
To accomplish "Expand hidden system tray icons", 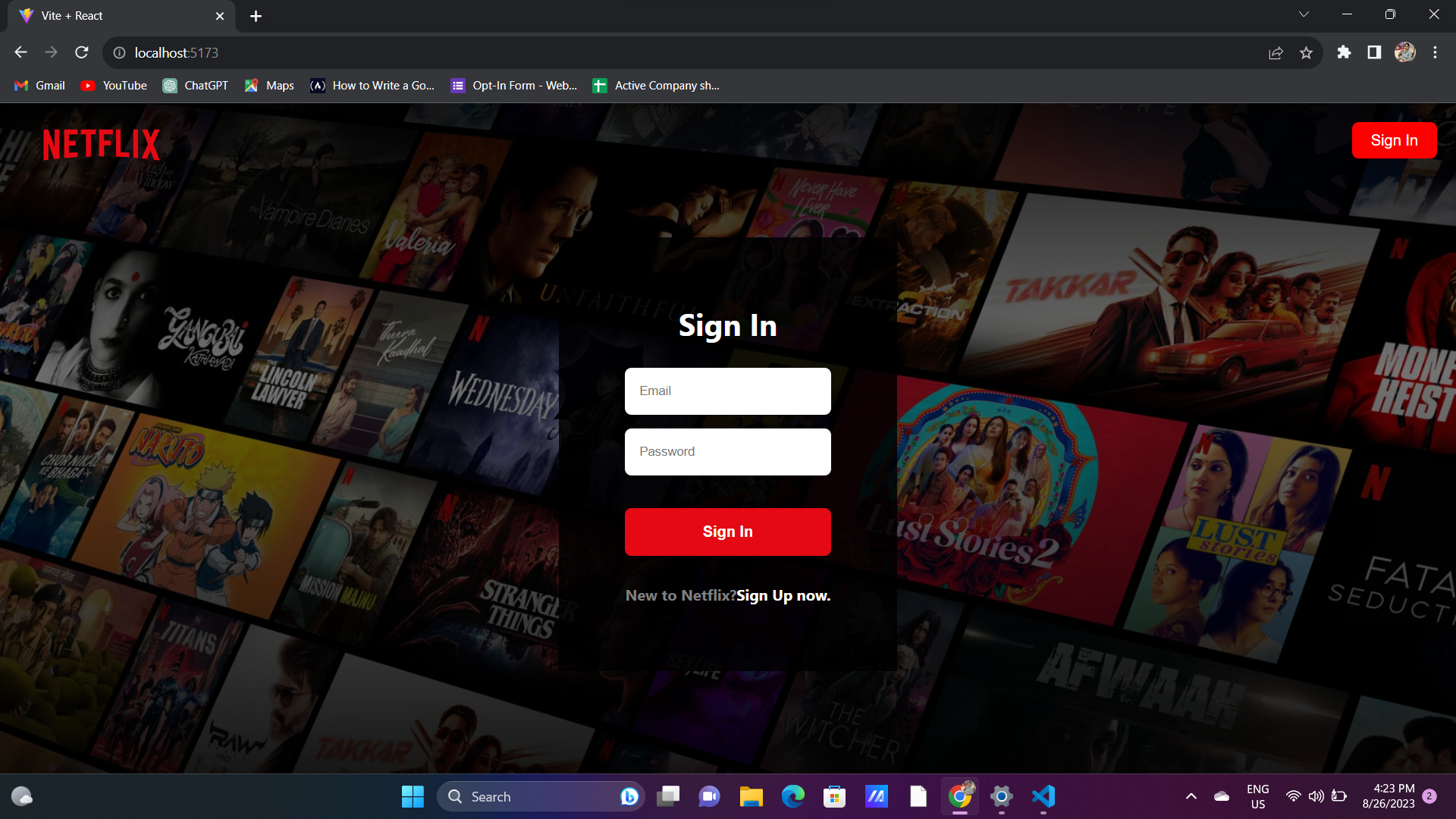I will 1191,796.
